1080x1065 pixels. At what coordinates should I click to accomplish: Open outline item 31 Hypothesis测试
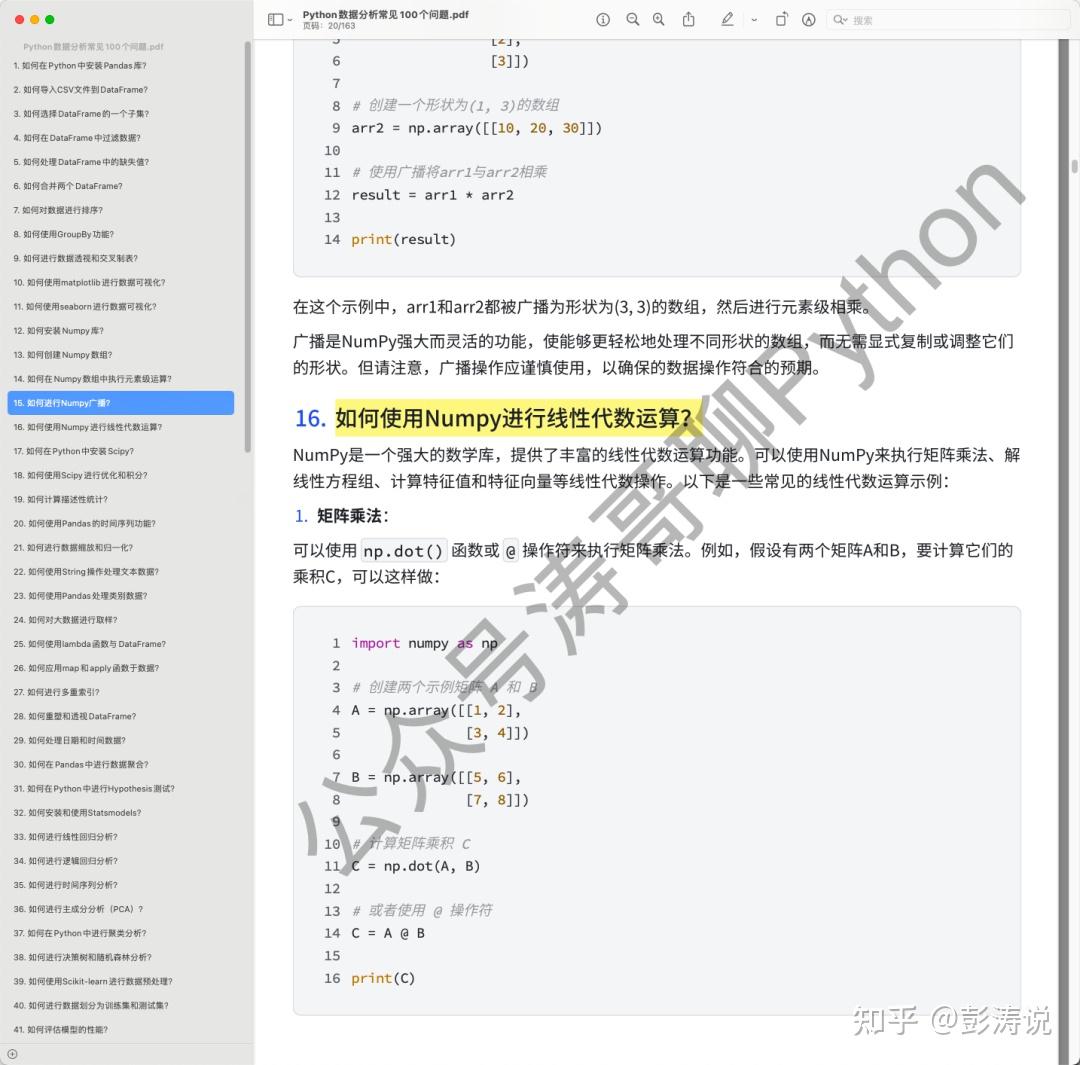coord(94,789)
